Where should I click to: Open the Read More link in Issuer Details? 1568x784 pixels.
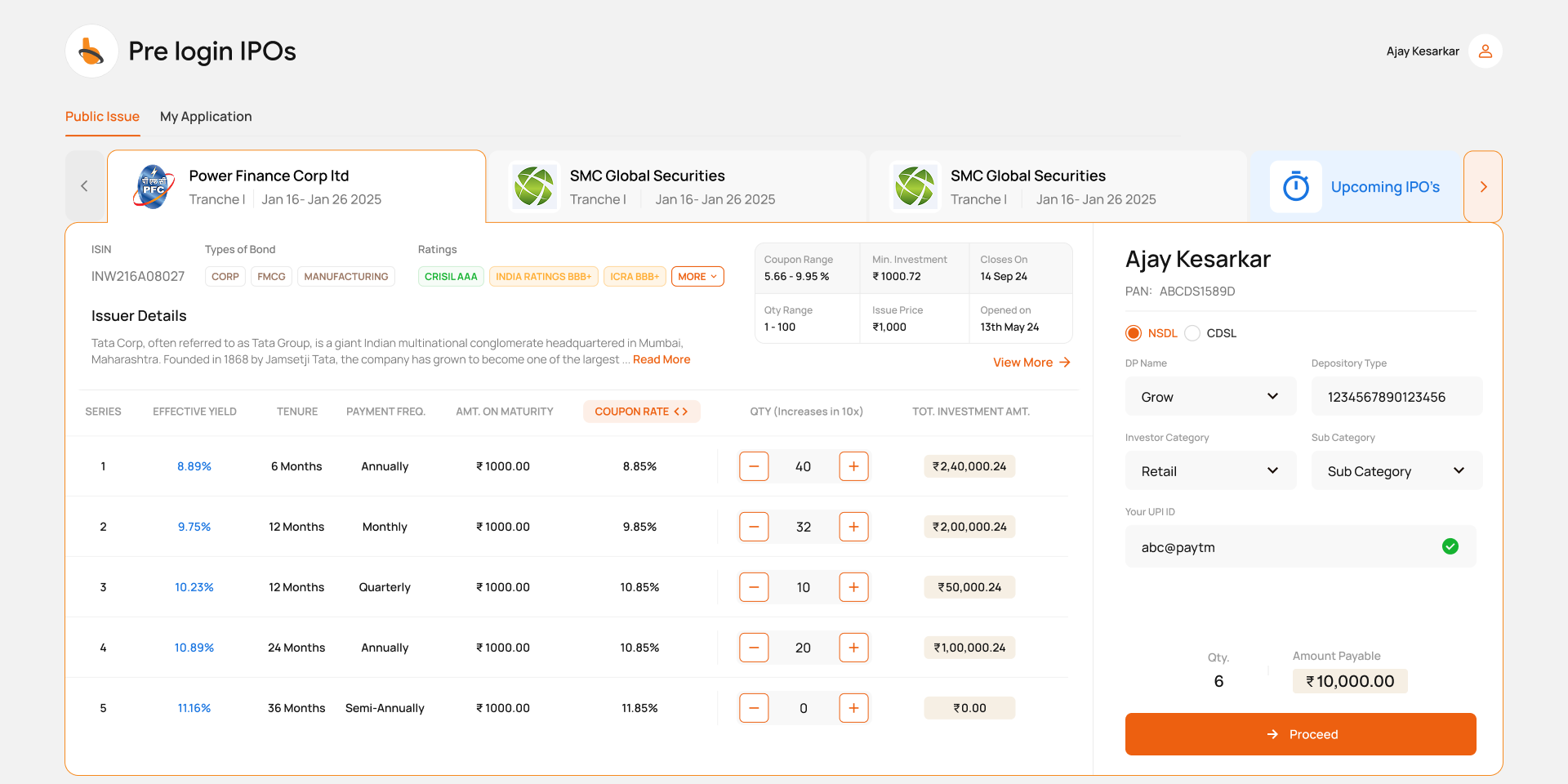point(661,359)
